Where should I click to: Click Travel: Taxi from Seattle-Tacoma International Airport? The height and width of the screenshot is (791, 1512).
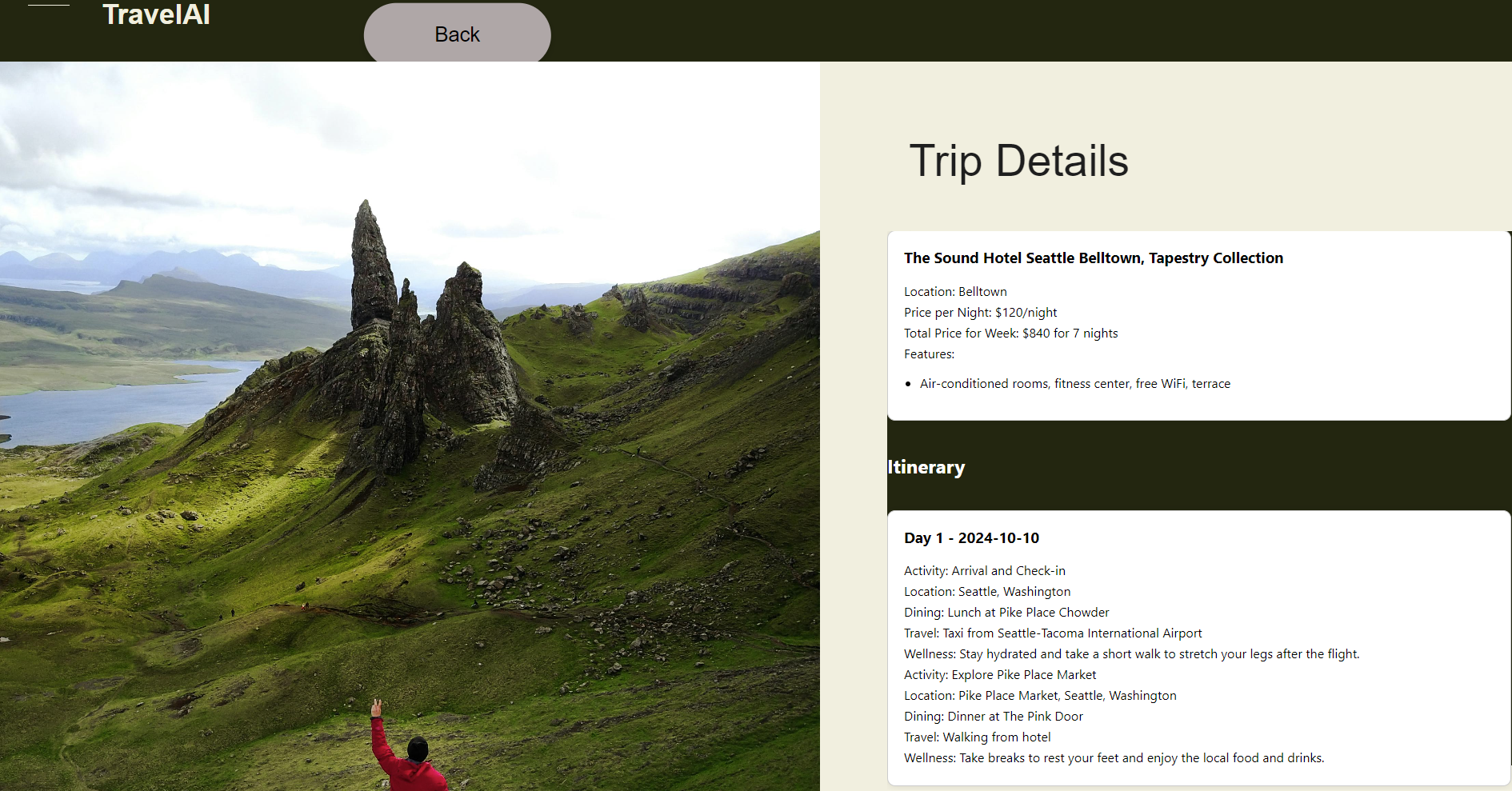point(1053,633)
